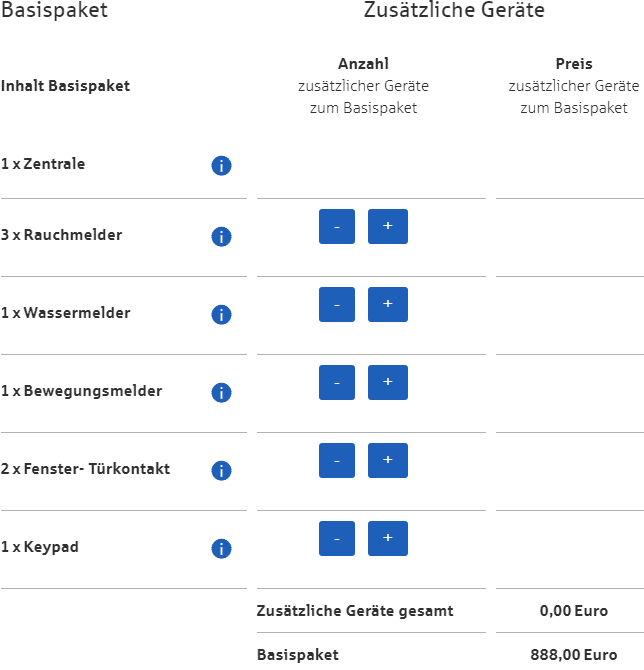Screen dimensions: 644x670
Task: Reduce the additional Bewegungsmelder count
Action: [x=337, y=382]
